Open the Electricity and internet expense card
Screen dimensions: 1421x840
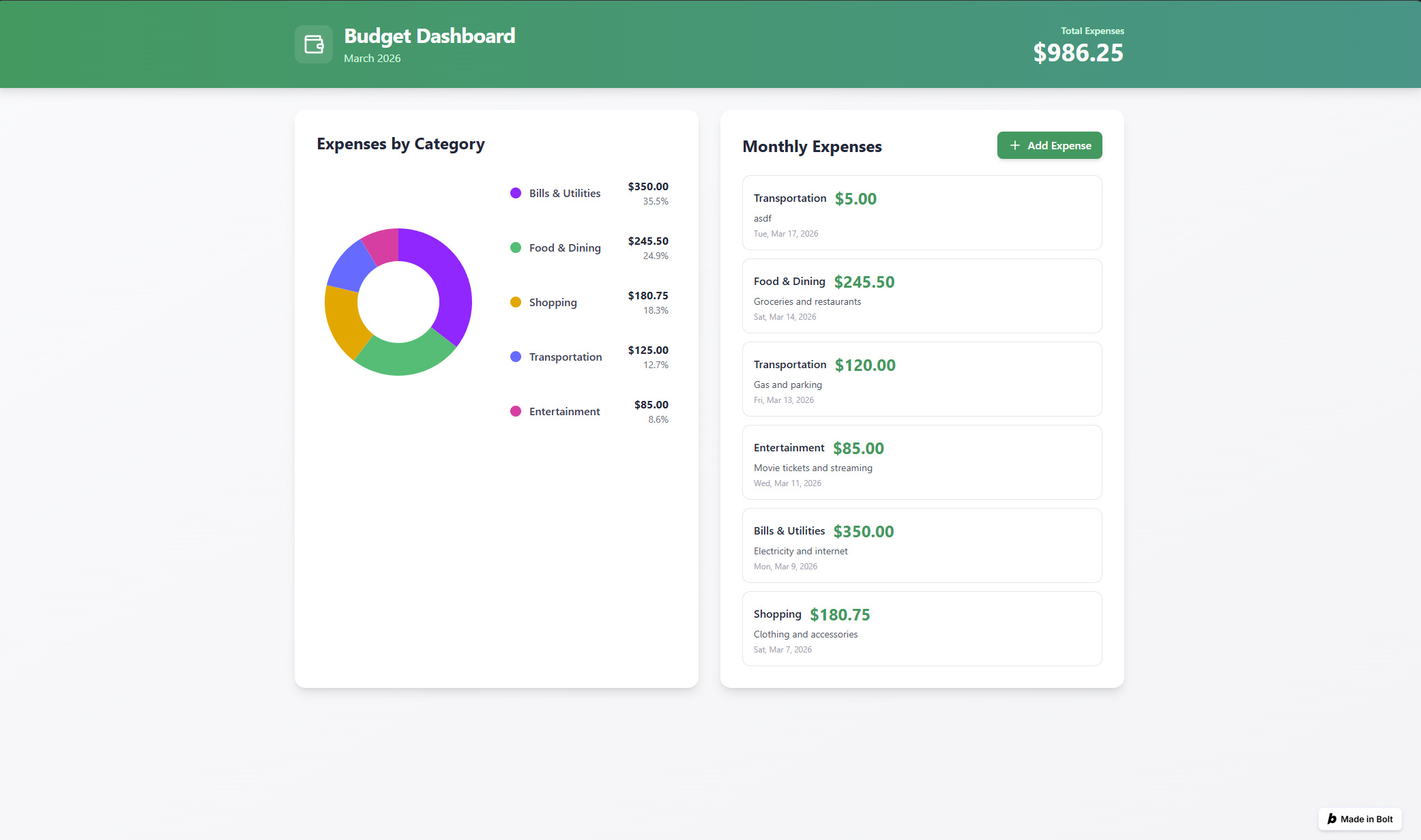coord(922,545)
